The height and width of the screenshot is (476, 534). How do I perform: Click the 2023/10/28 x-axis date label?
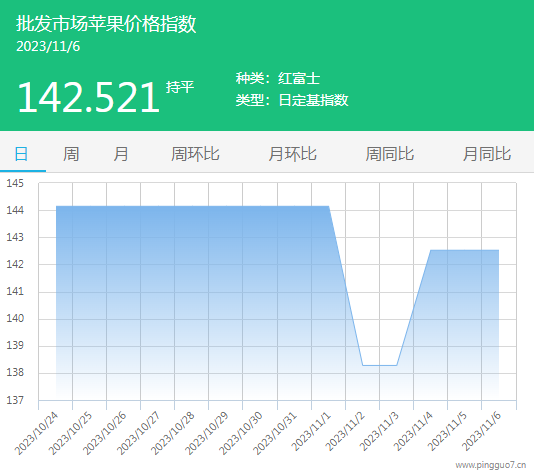coord(173,433)
